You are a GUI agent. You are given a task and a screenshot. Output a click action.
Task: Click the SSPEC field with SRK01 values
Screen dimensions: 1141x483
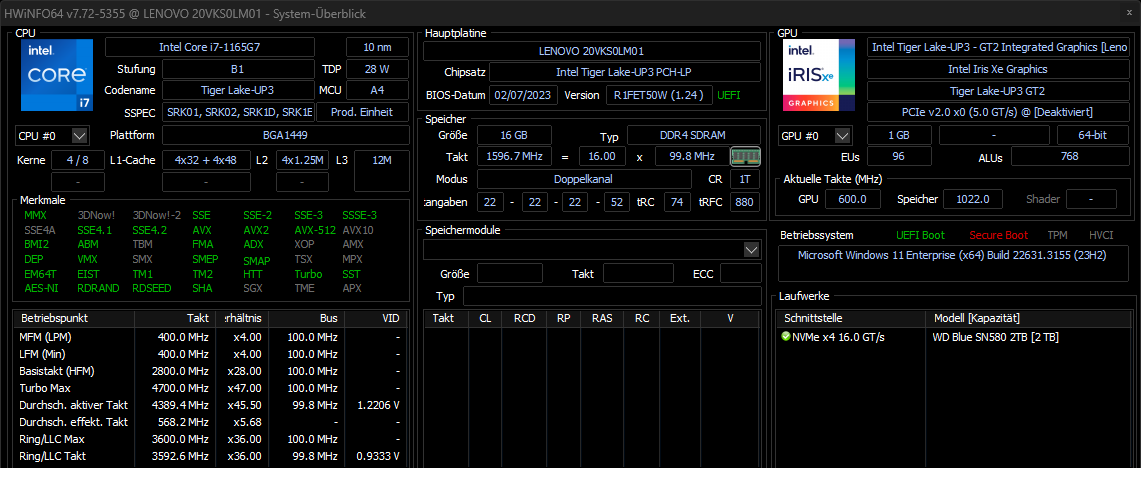click(x=238, y=112)
